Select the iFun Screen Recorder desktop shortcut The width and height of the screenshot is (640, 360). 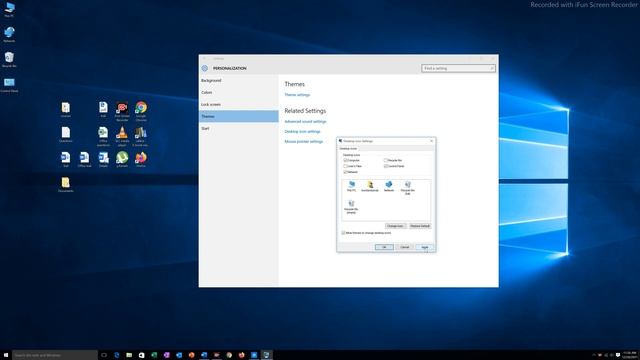[x=122, y=111]
